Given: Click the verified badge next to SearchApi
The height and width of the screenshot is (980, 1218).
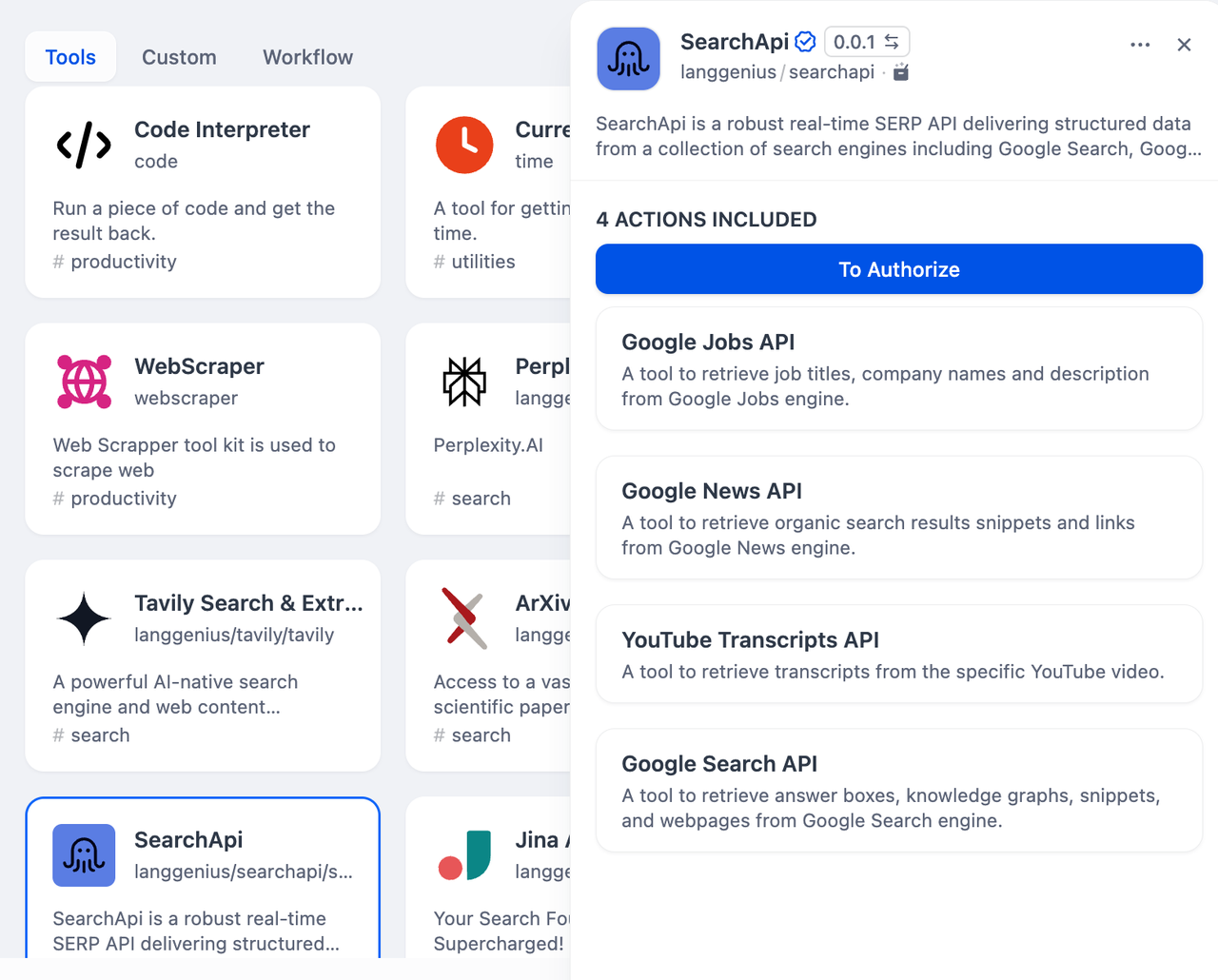Looking at the screenshot, I should (805, 42).
